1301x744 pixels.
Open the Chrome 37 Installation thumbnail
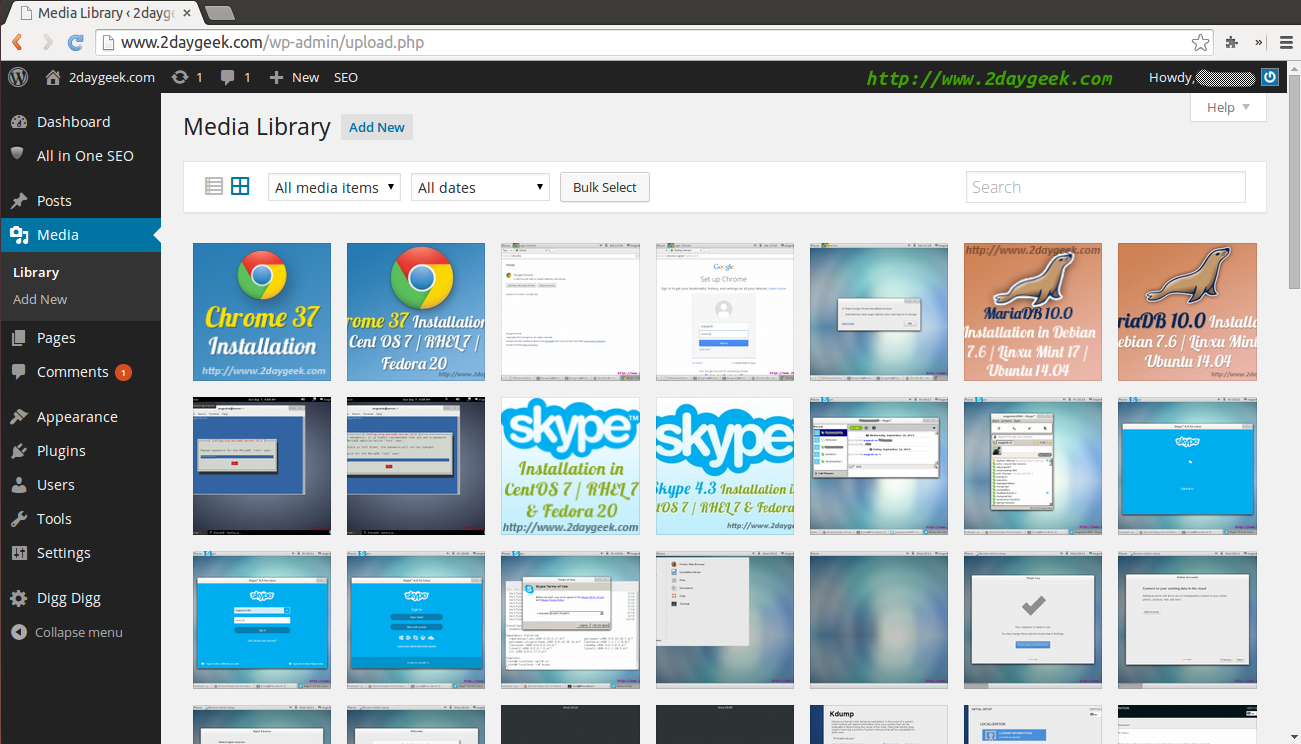click(262, 311)
